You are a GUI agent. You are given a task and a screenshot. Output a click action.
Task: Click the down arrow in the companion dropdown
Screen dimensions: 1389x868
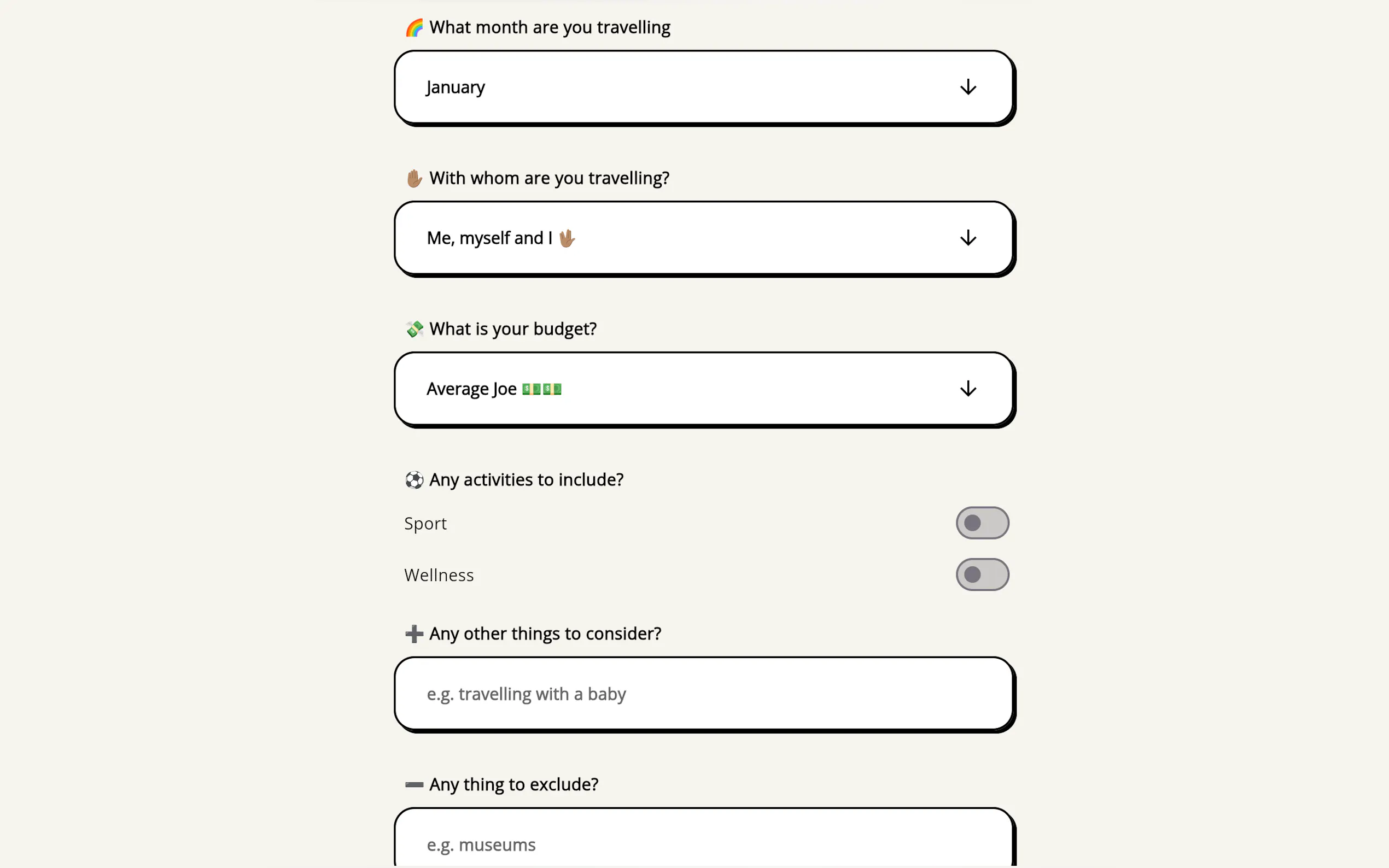(x=968, y=238)
